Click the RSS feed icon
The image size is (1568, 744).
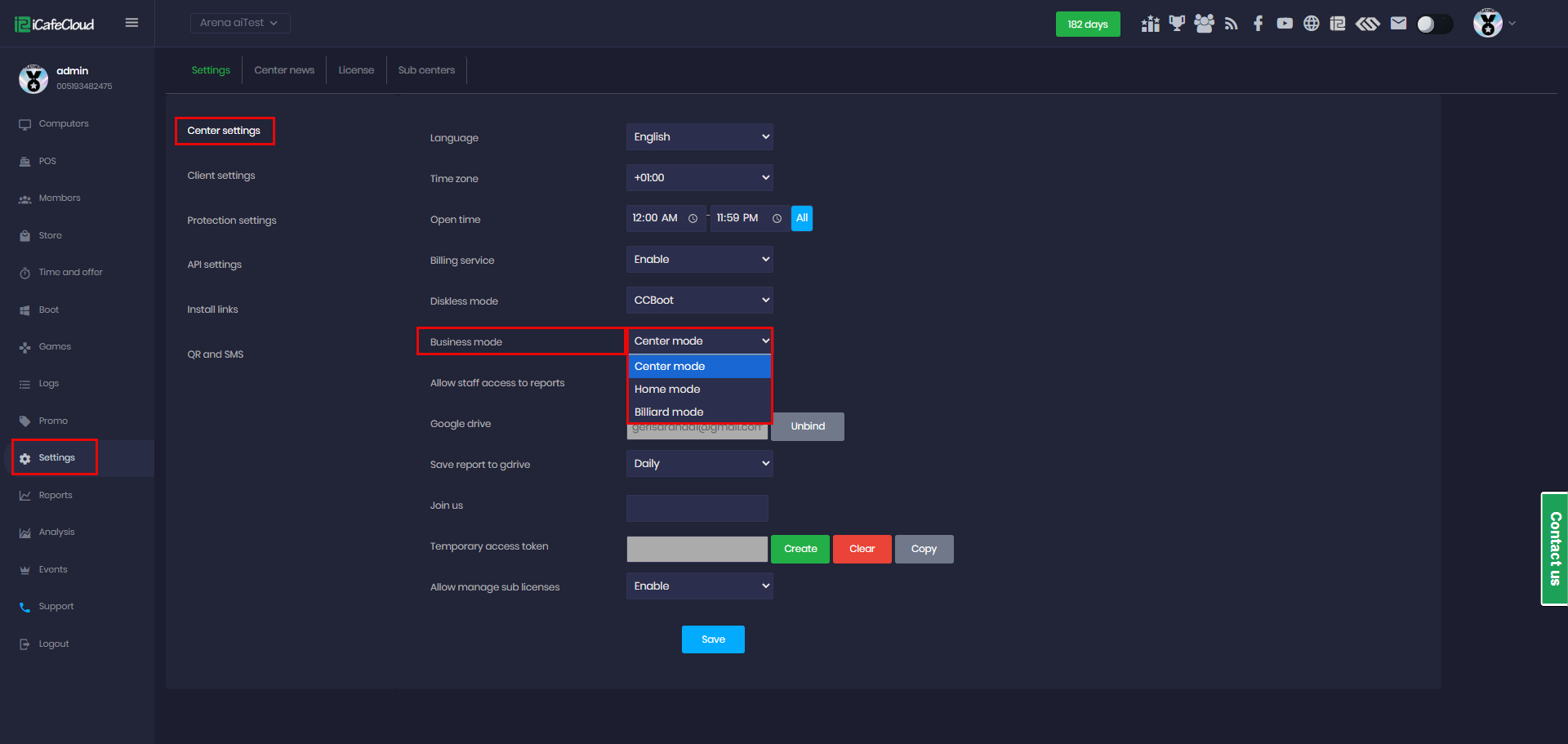click(1231, 24)
